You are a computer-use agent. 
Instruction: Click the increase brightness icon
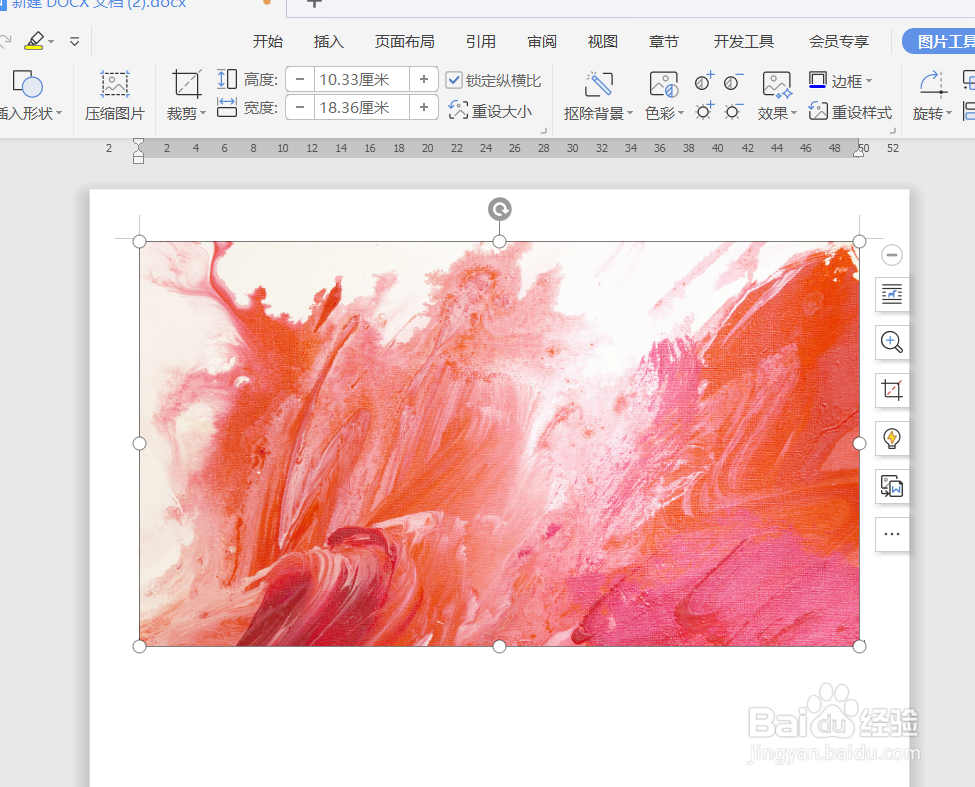tap(705, 111)
